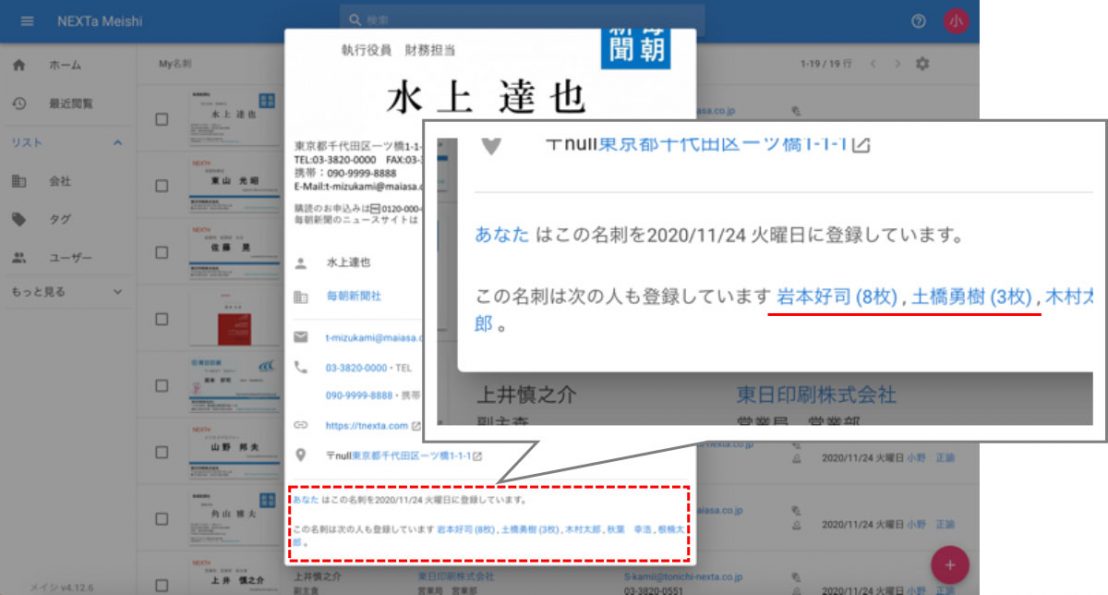This screenshot has width=1108, height=595.
Task: Open the user avatar account menu
Action: click(956, 21)
